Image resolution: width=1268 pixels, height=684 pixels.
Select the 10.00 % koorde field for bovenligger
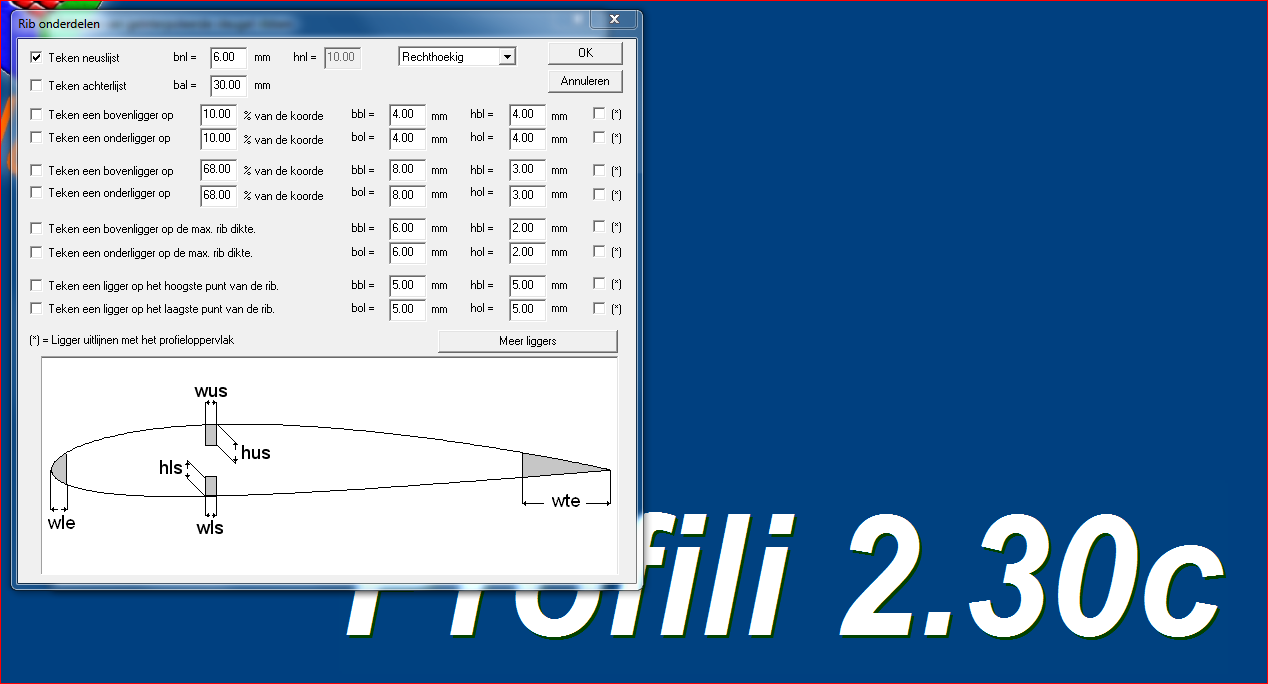pos(218,115)
